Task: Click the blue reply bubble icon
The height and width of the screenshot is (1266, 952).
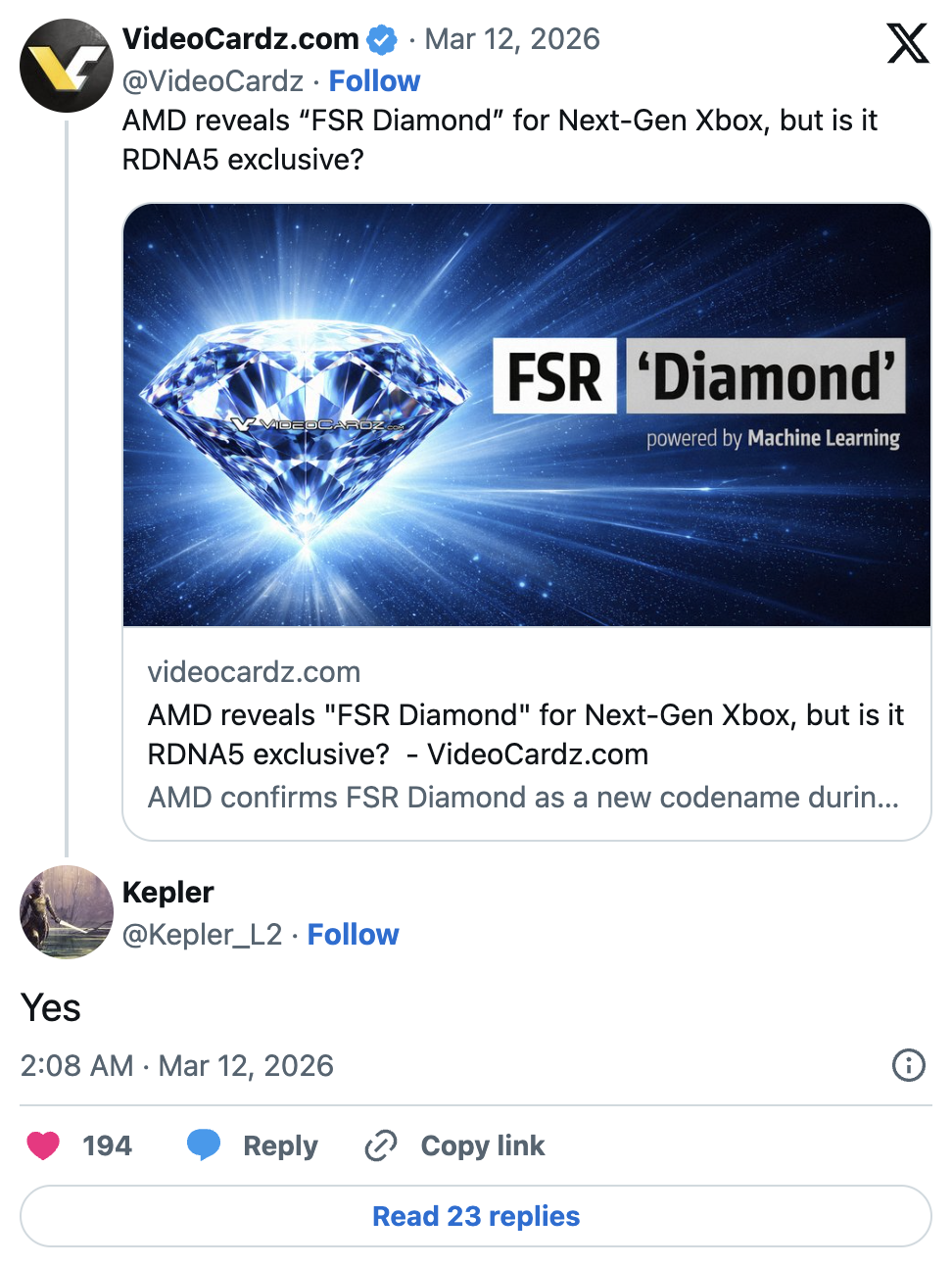Action: pos(204,1145)
